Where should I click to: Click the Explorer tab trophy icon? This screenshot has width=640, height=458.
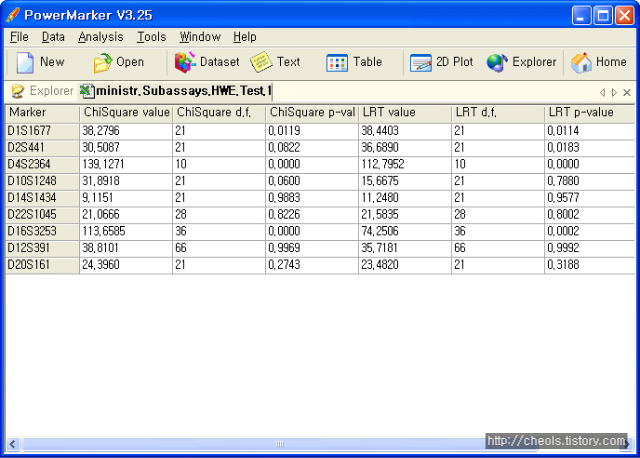(18, 91)
